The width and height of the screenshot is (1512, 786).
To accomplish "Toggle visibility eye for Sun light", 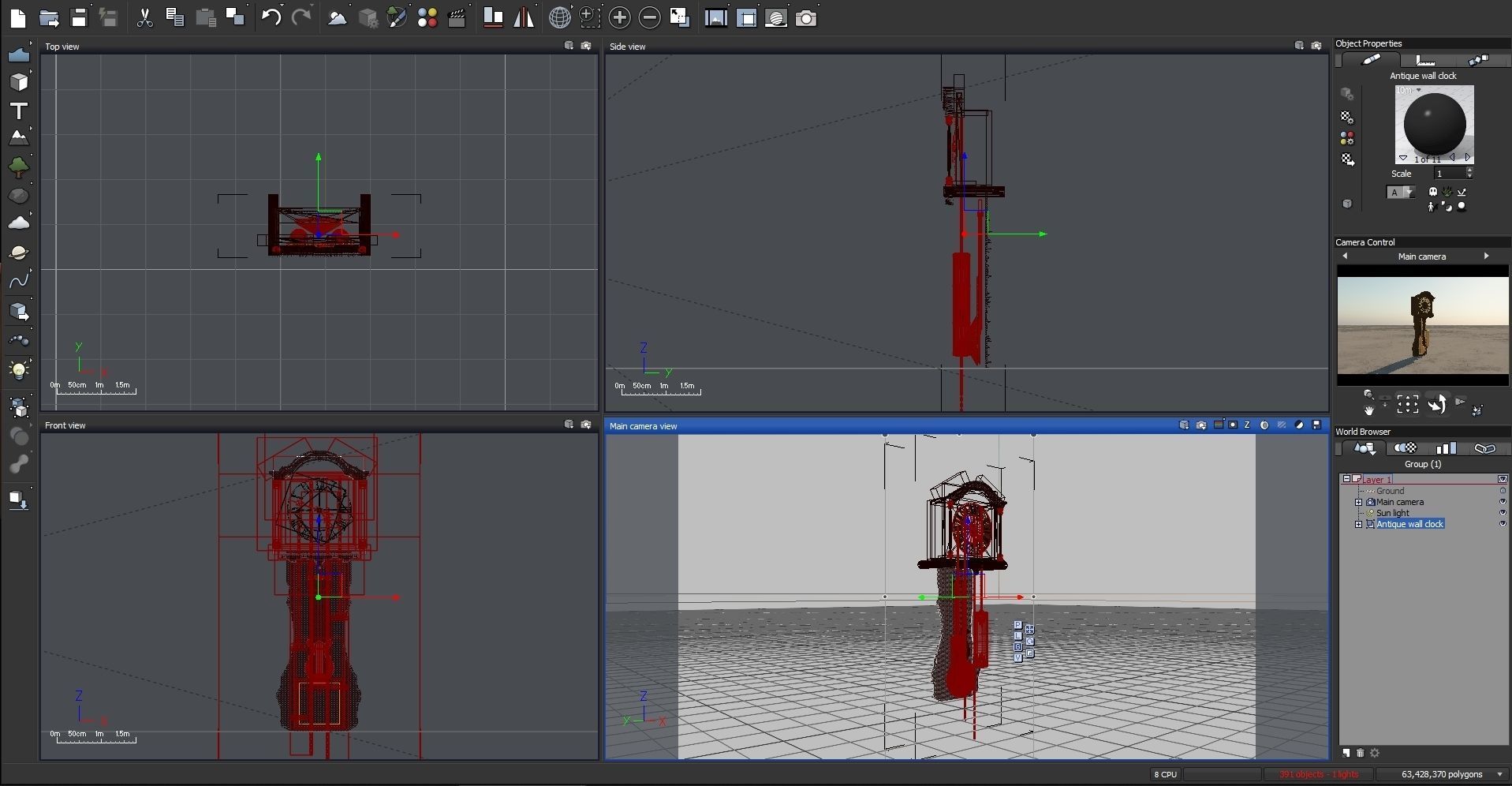I will pos(1503,513).
